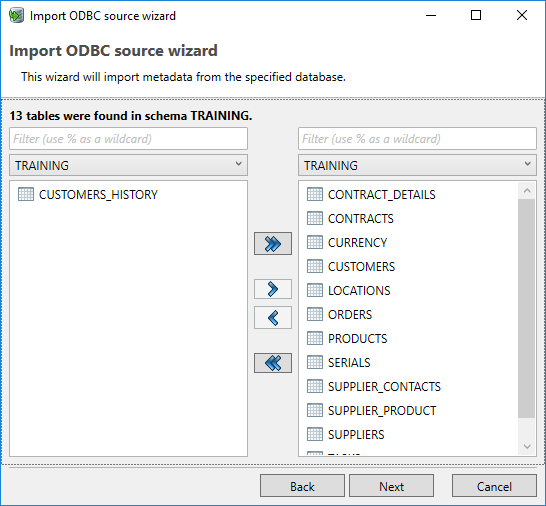Select the CUSTOMERS_HISTORY table icon

[26, 194]
